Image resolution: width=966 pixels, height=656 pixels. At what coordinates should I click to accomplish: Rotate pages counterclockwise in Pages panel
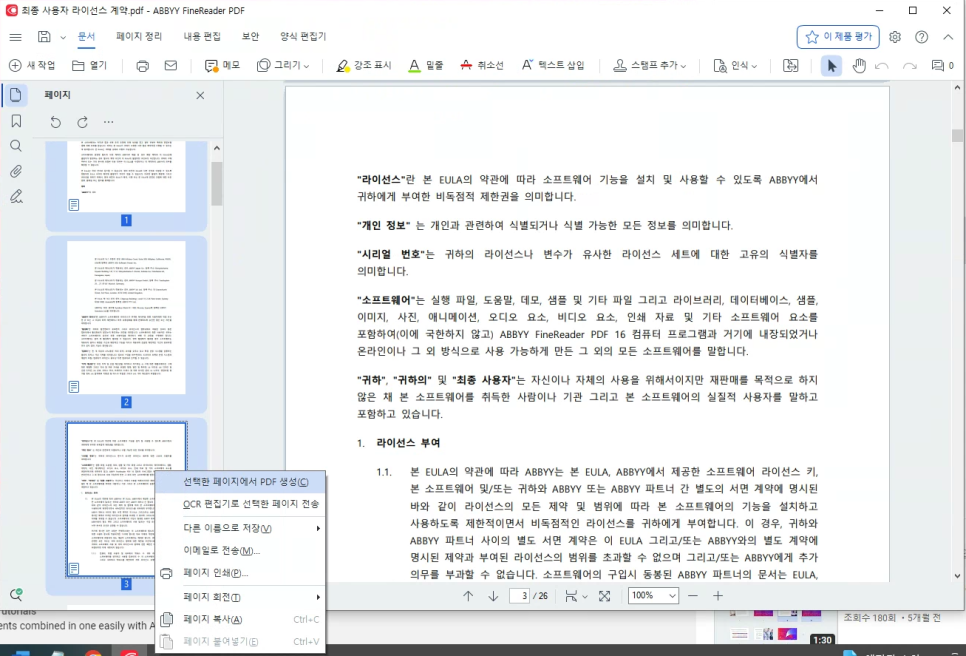tap(55, 122)
